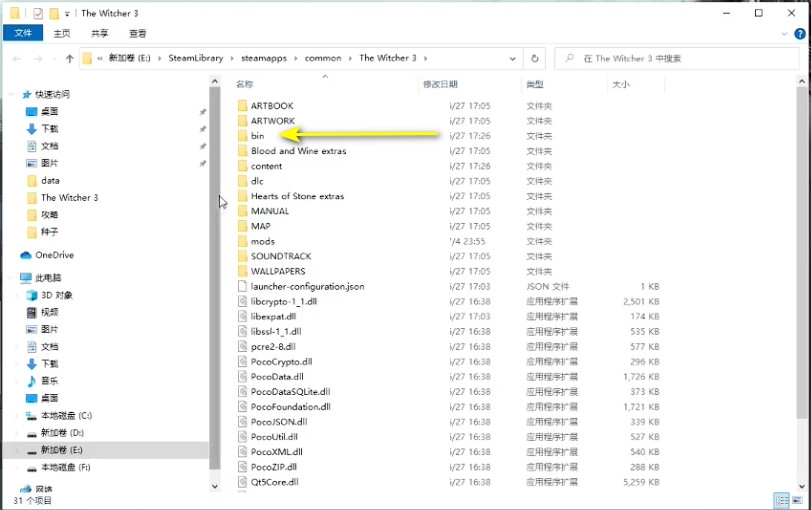This screenshot has width=811, height=510.
Task: Open the bin folder
Action: [x=257, y=136]
